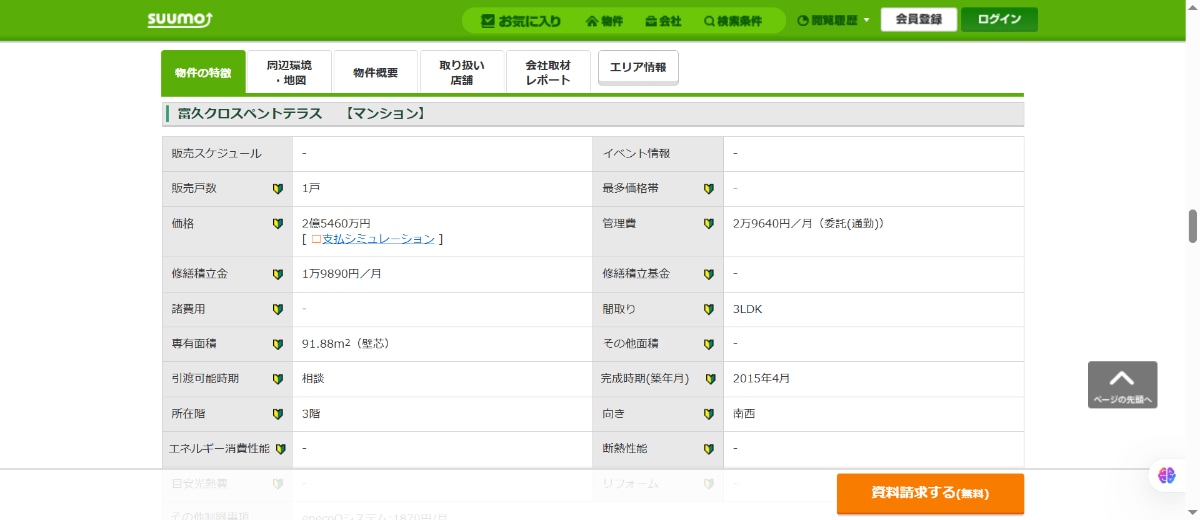Viewport: 1200px width, 520px height.
Task: Click the SUUMO logo
Action: [179, 20]
